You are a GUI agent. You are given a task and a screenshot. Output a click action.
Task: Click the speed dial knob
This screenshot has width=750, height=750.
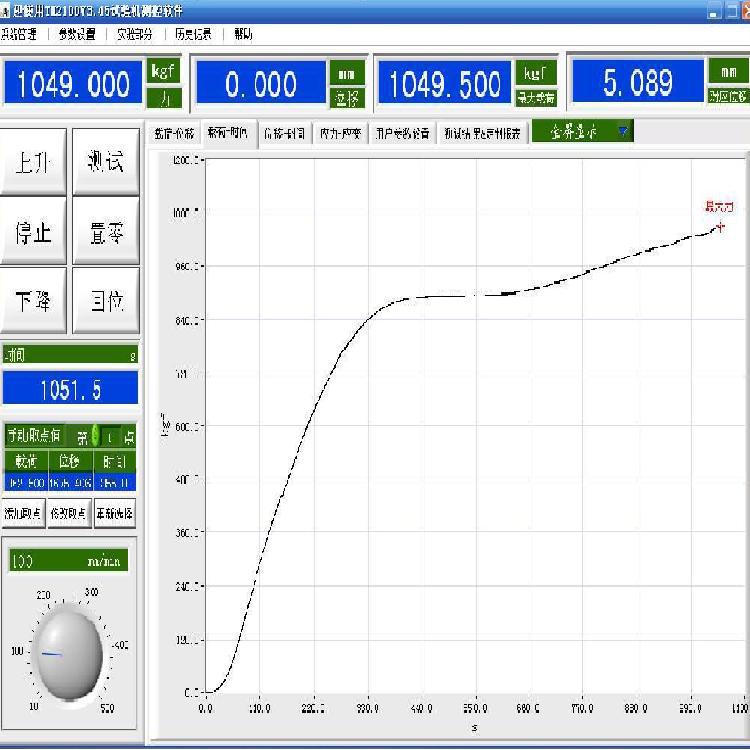68,654
